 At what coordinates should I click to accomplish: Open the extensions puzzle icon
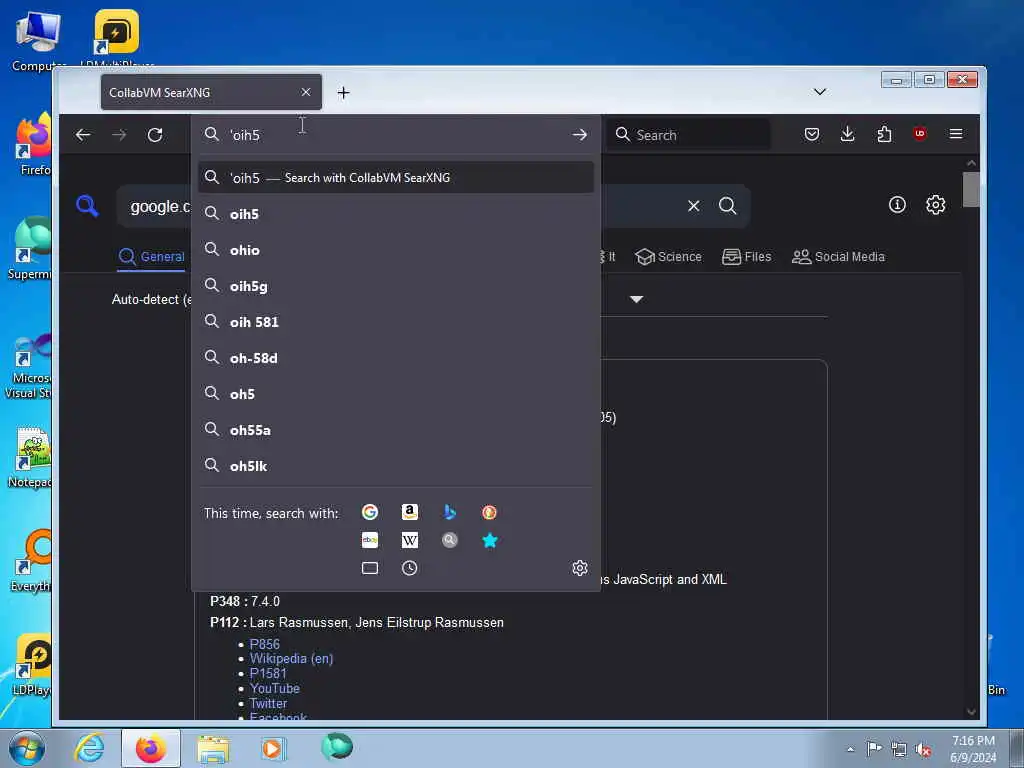pyautogui.click(x=884, y=135)
